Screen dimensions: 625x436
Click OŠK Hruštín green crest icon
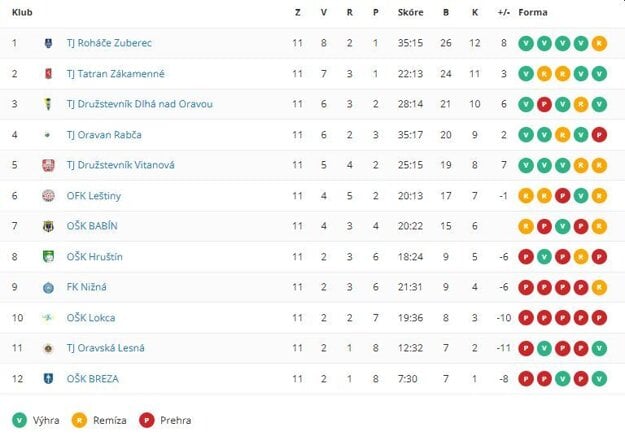49,257
